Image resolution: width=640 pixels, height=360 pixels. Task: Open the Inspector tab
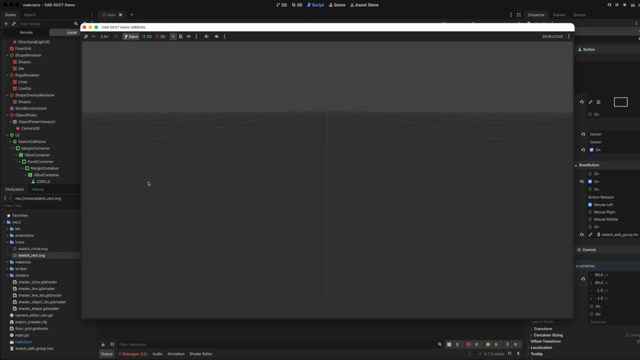click(x=536, y=15)
